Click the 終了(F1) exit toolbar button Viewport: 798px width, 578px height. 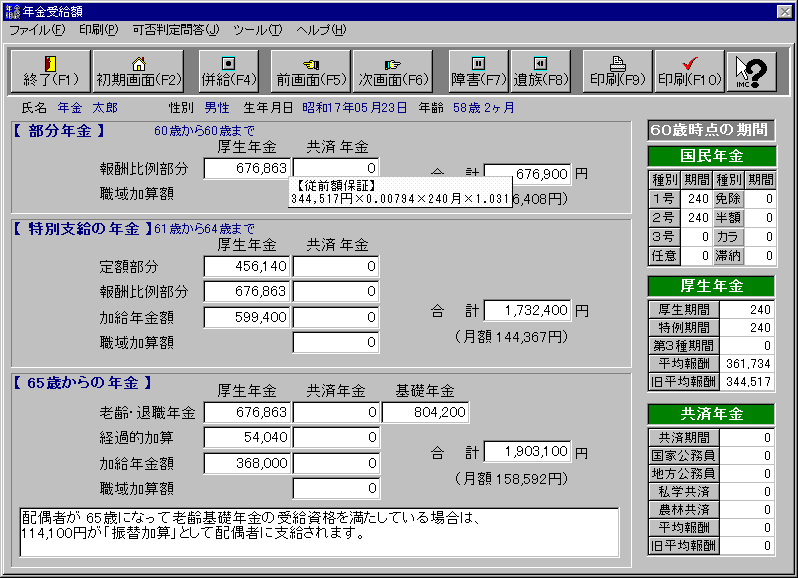click(50, 71)
